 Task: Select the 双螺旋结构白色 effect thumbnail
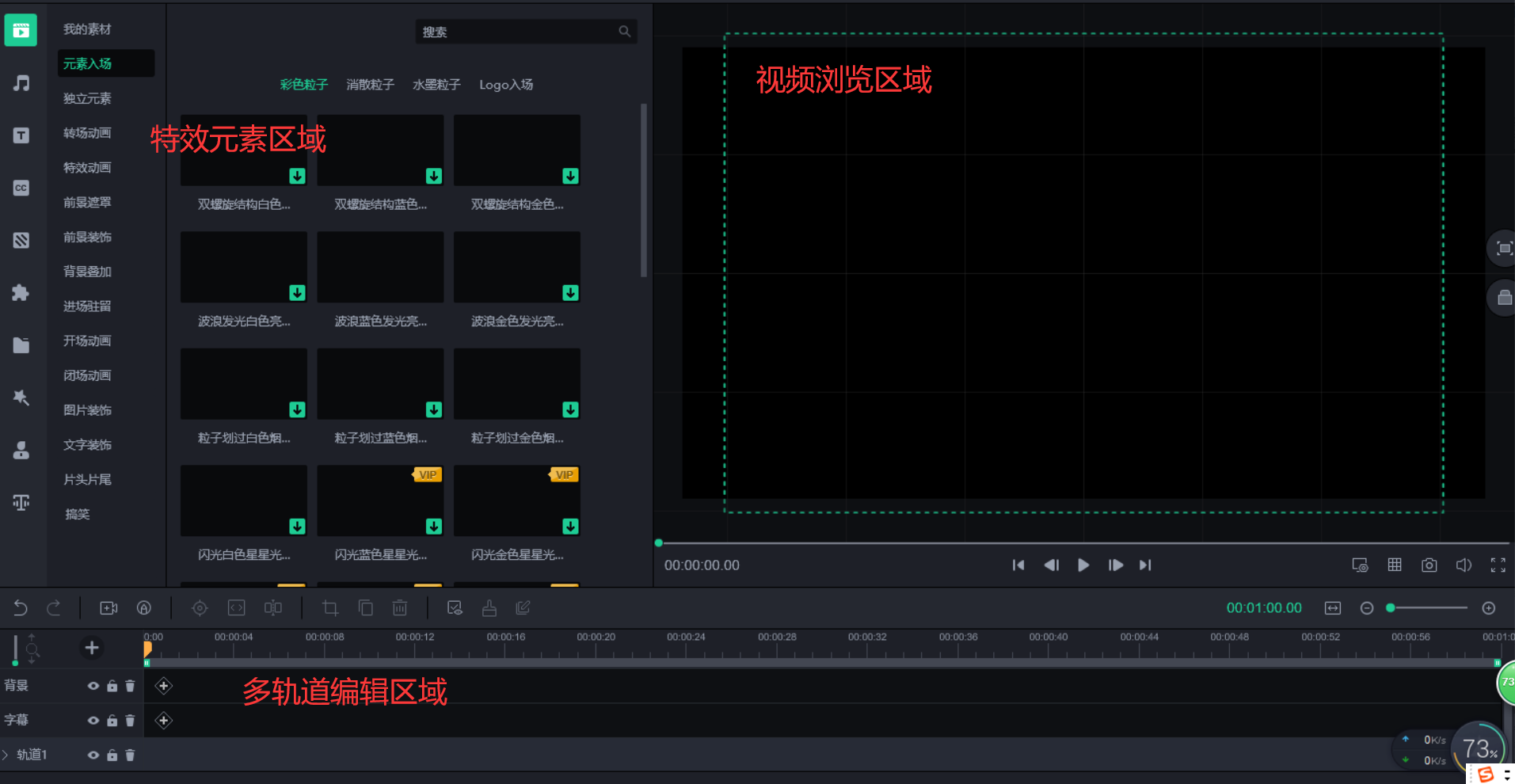(244, 150)
